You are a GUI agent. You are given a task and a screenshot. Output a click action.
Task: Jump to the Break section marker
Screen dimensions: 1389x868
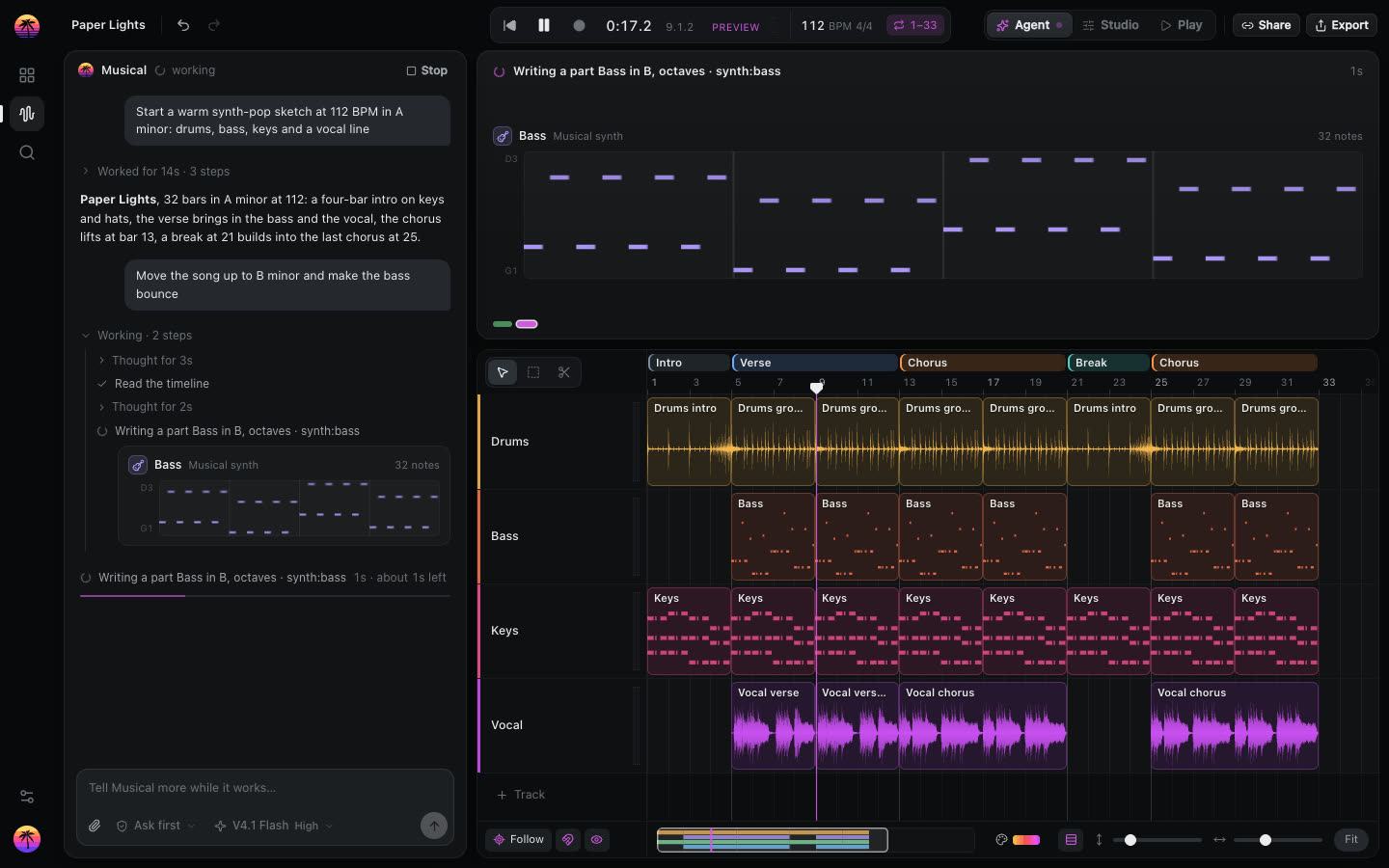(1108, 363)
